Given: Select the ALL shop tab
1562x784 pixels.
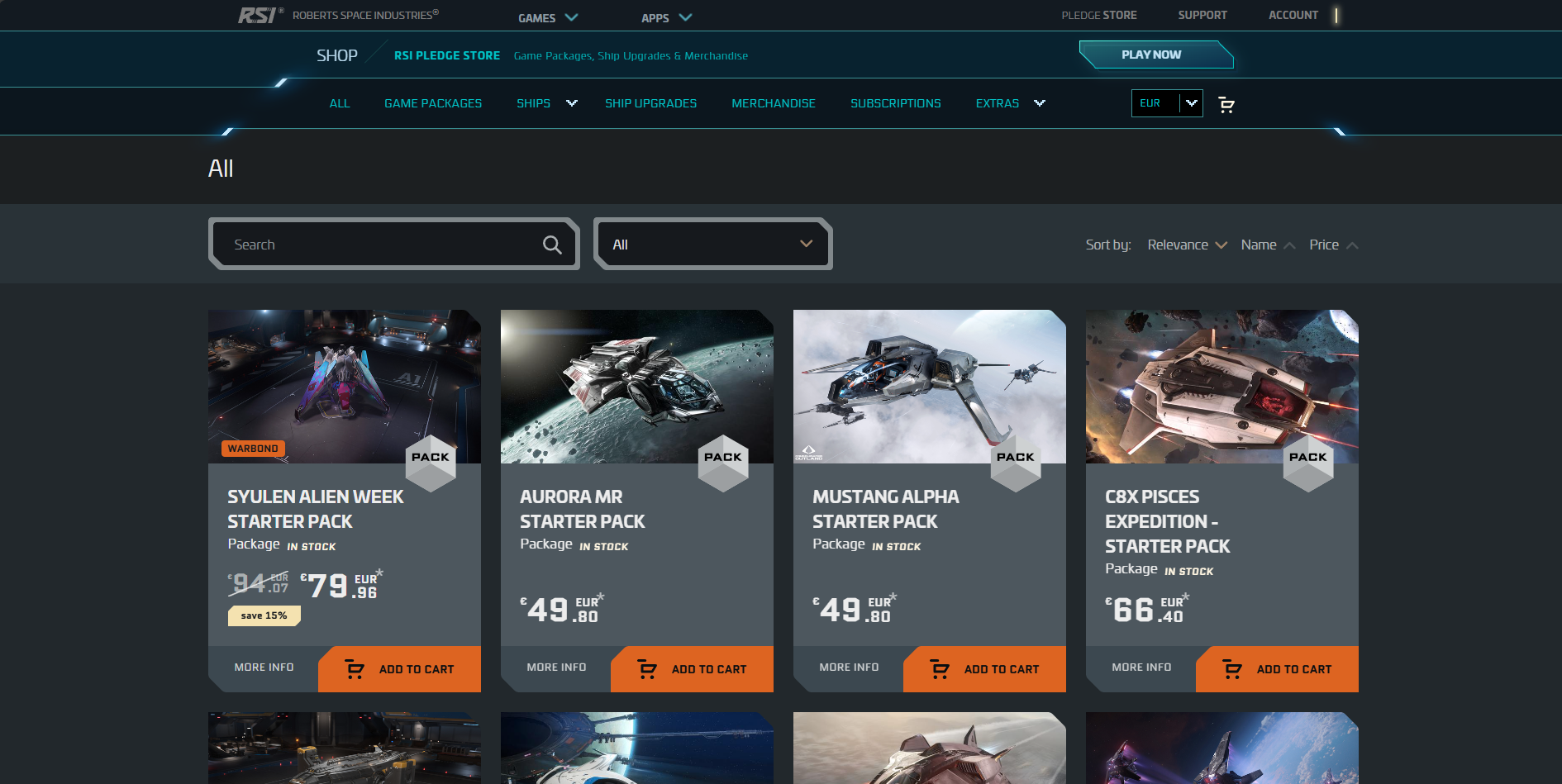Looking at the screenshot, I should [340, 103].
